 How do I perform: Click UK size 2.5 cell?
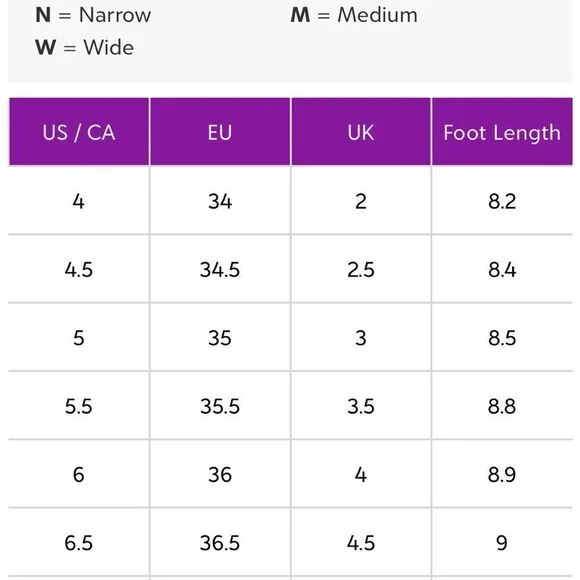(x=361, y=269)
